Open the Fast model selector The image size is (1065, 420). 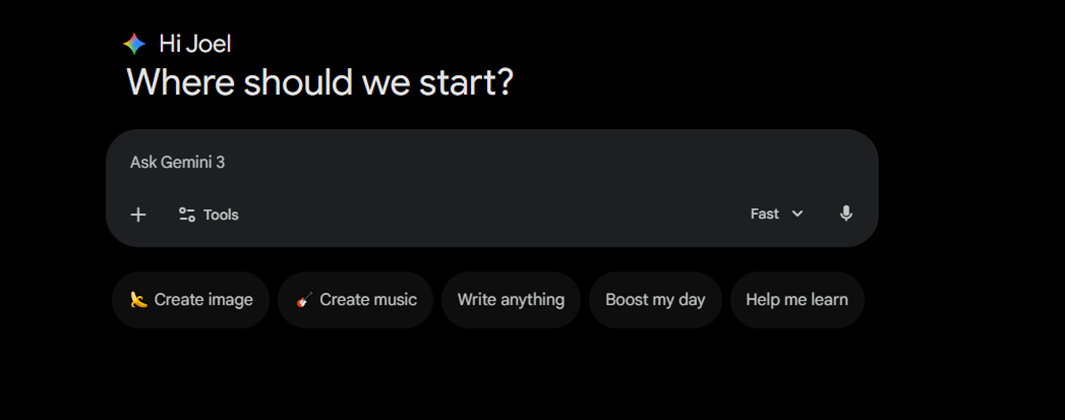coord(765,214)
